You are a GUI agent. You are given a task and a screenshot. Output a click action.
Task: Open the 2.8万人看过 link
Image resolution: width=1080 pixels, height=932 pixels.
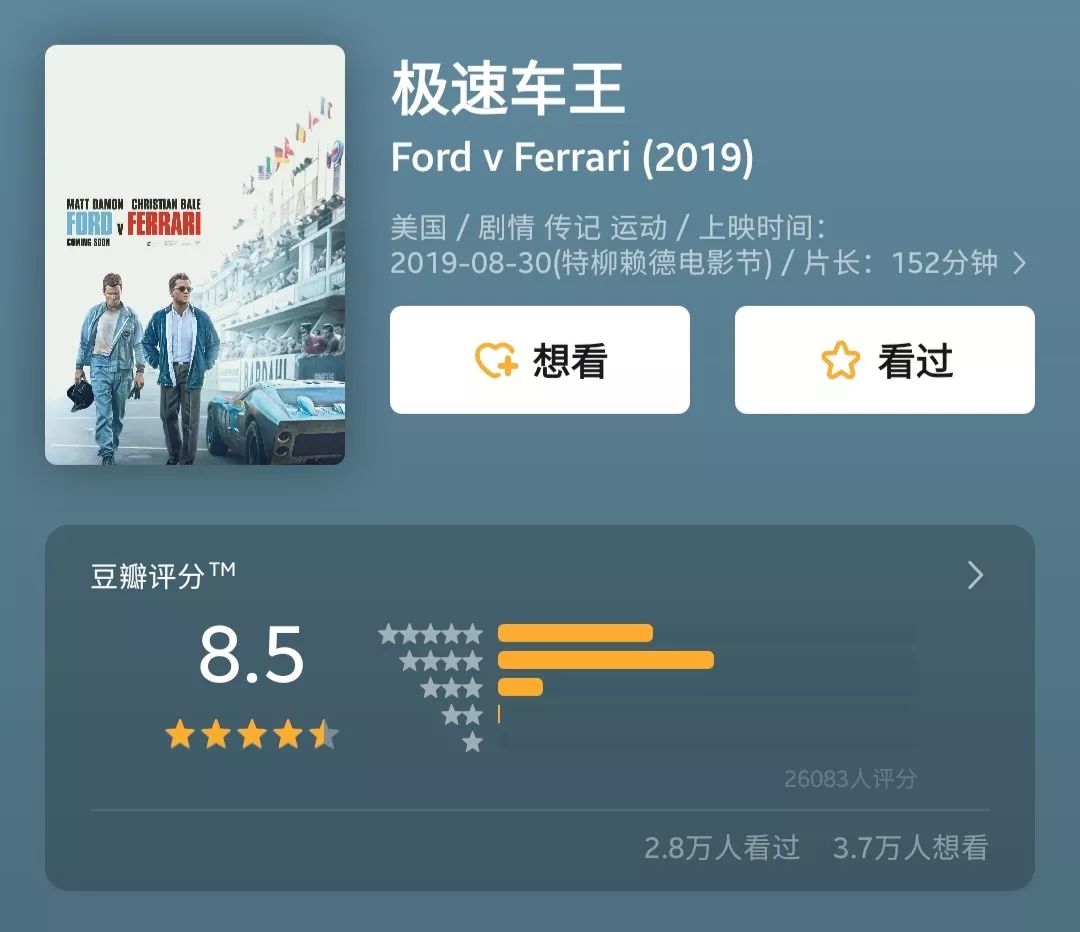point(722,848)
